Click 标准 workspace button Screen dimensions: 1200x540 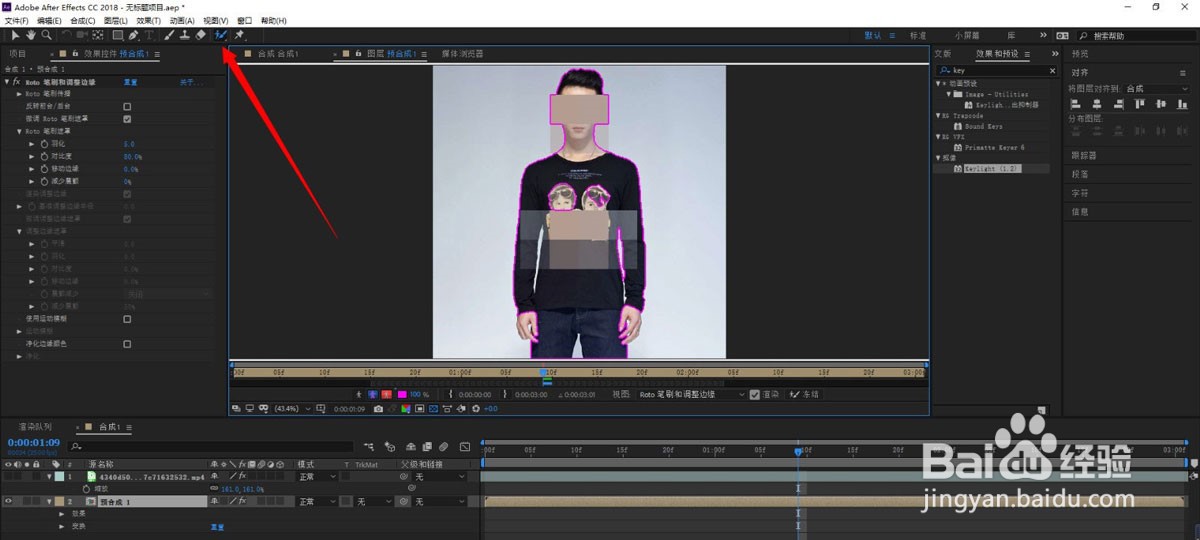coord(917,35)
